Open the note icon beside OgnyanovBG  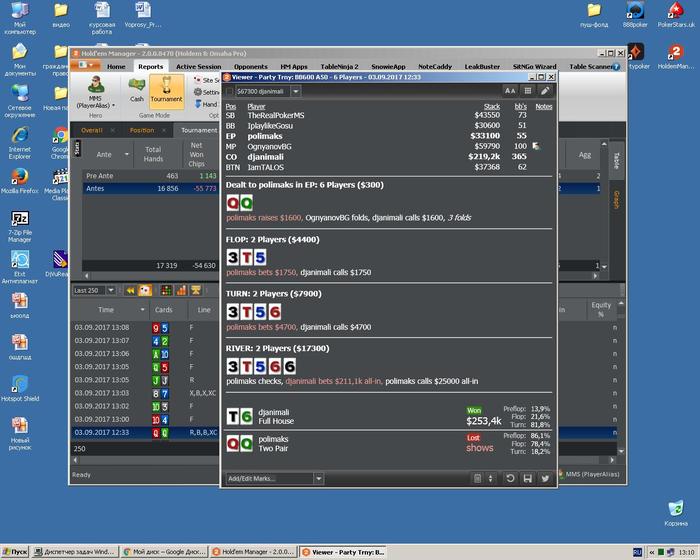click(x=536, y=146)
